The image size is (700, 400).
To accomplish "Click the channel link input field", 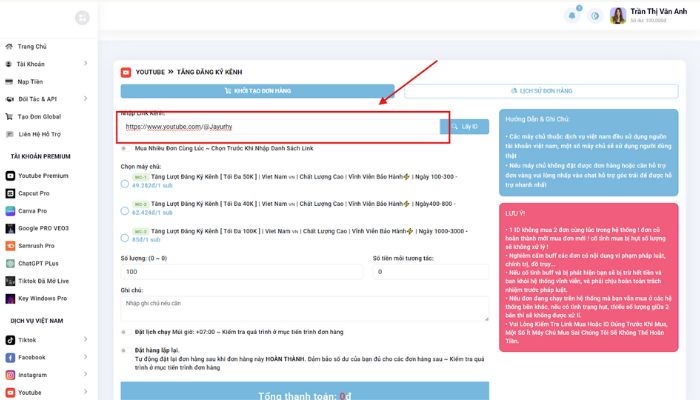I will click(280, 127).
